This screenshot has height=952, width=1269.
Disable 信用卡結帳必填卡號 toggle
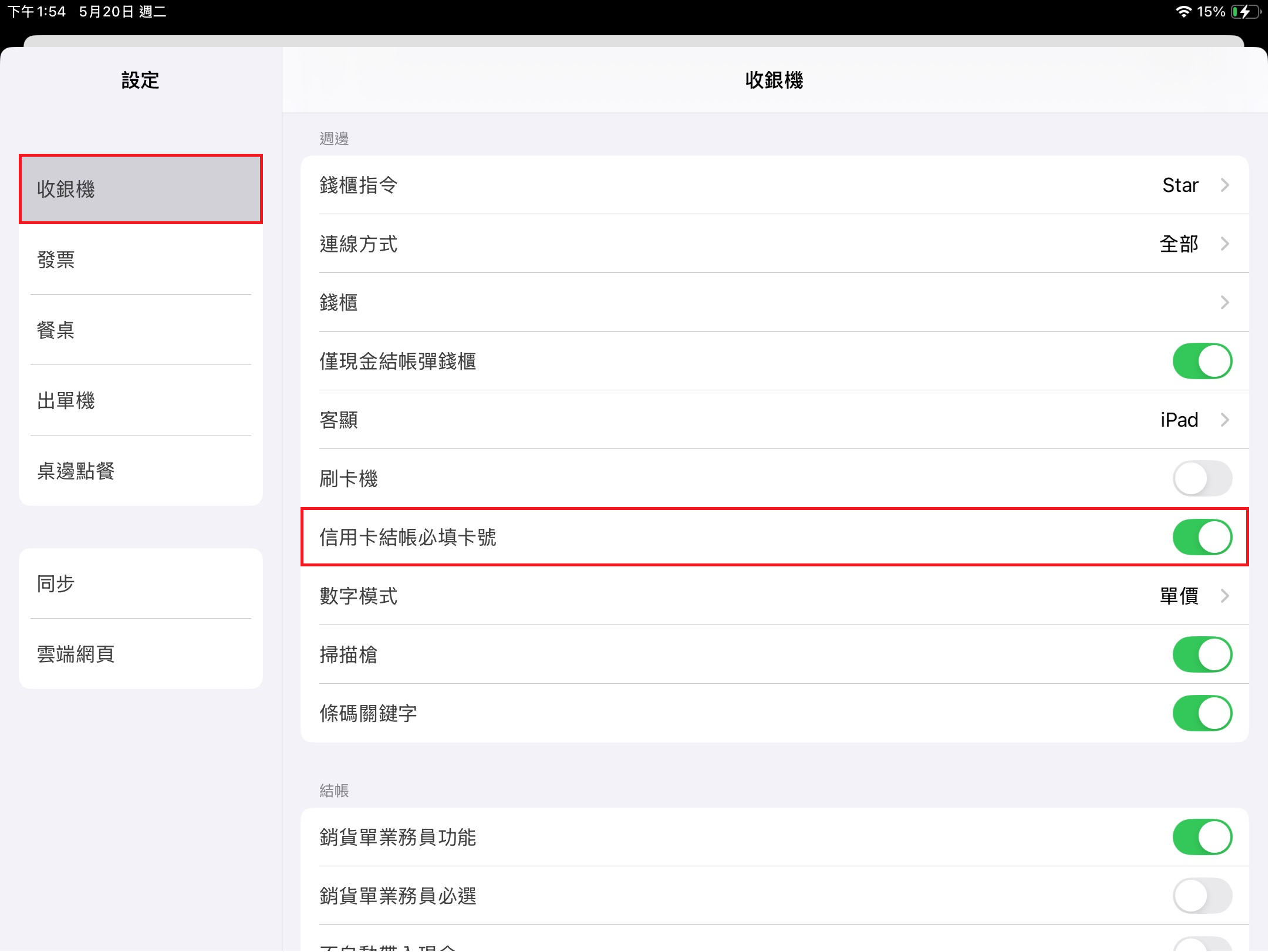click(1201, 537)
